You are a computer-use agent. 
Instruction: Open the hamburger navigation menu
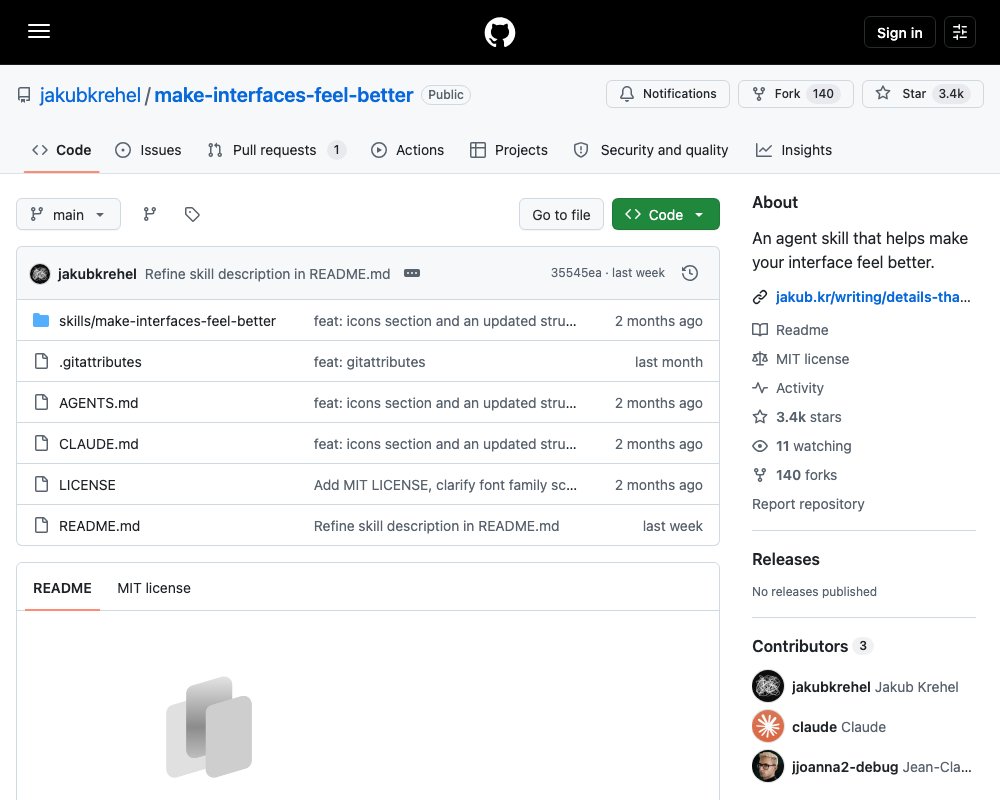[39, 31]
